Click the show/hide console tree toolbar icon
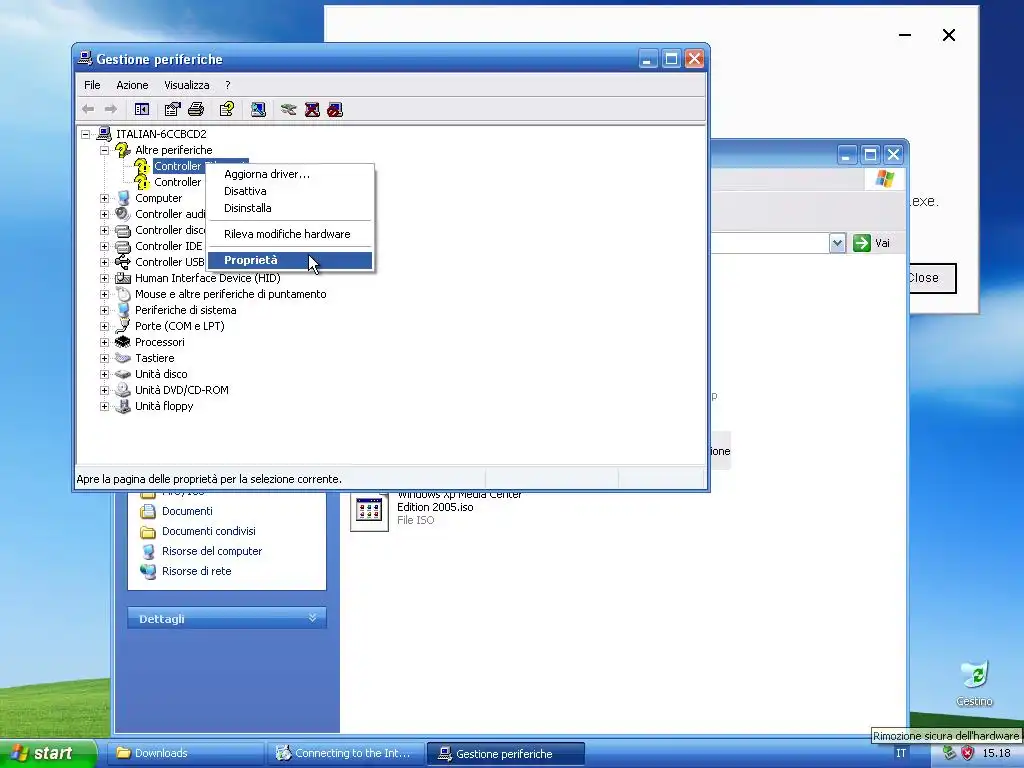Screen dimensions: 1024x768 (x=142, y=110)
